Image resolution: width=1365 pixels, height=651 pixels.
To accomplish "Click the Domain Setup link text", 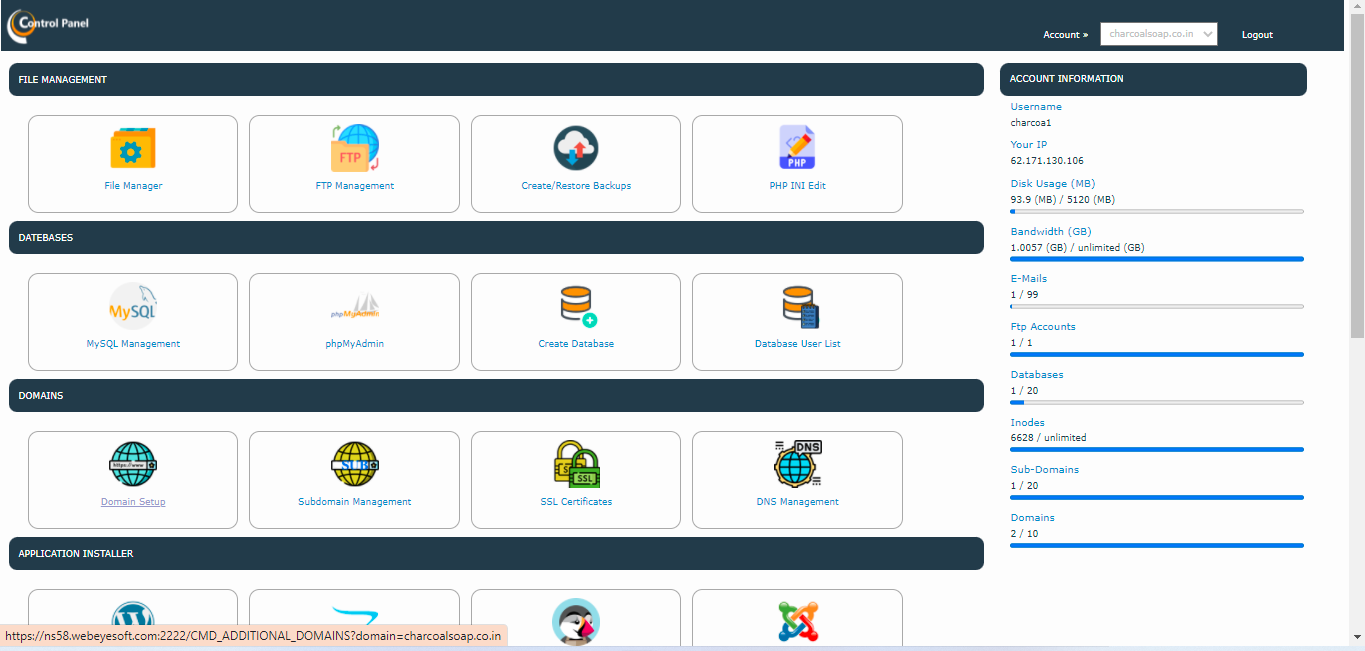I will (x=133, y=502).
